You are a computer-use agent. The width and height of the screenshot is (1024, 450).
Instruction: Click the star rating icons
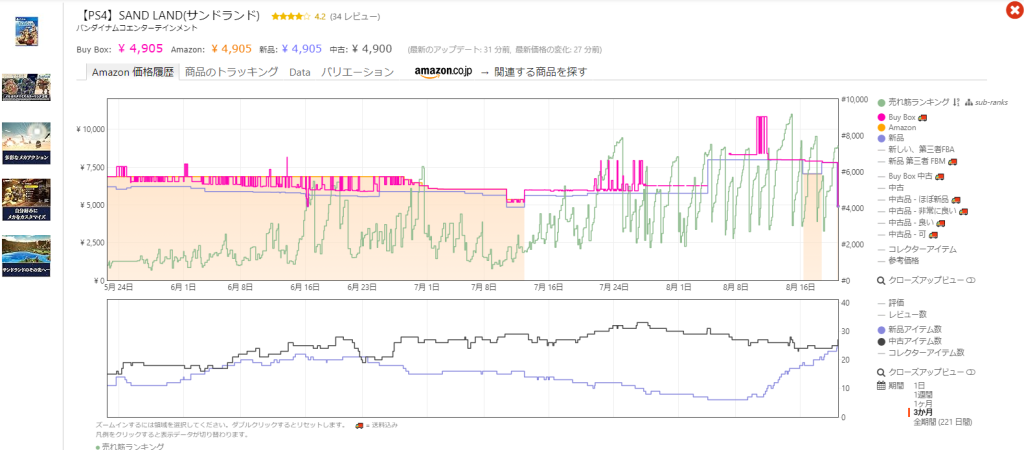pos(290,17)
